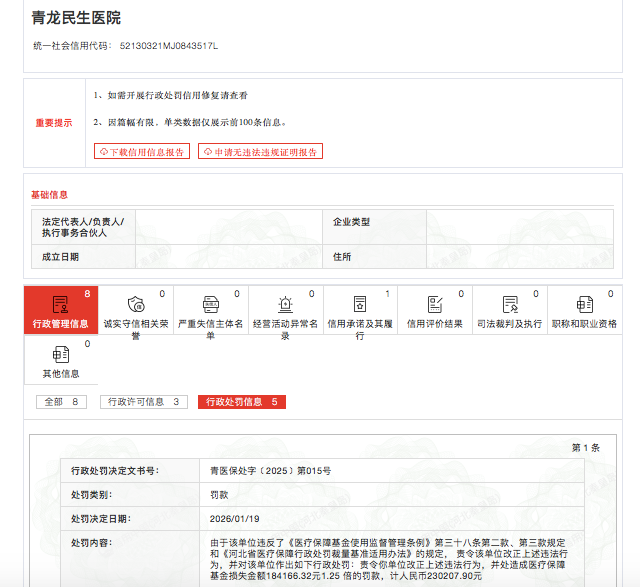This screenshot has height=587, width=640.
Task: Click the 重要提示 notice label
Action: pos(54,123)
